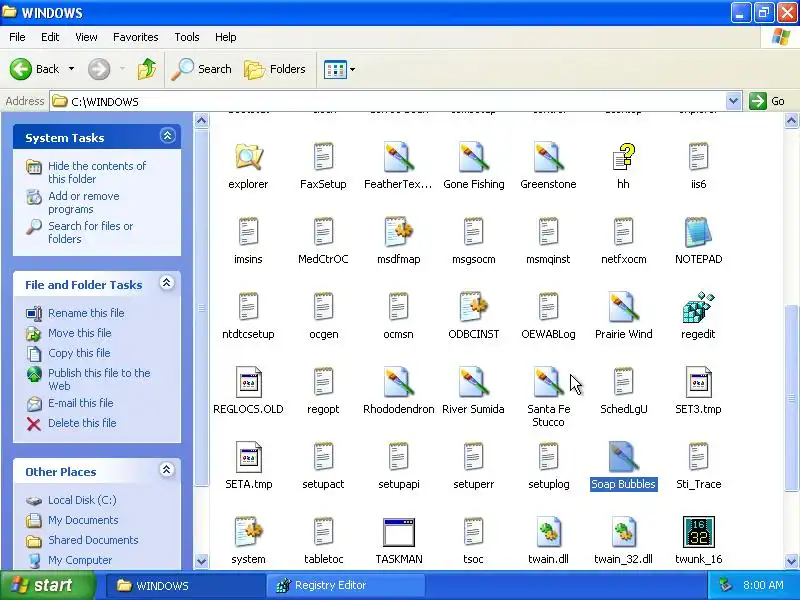Click Hide the contents of this folder
800x600 pixels.
coord(97,172)
